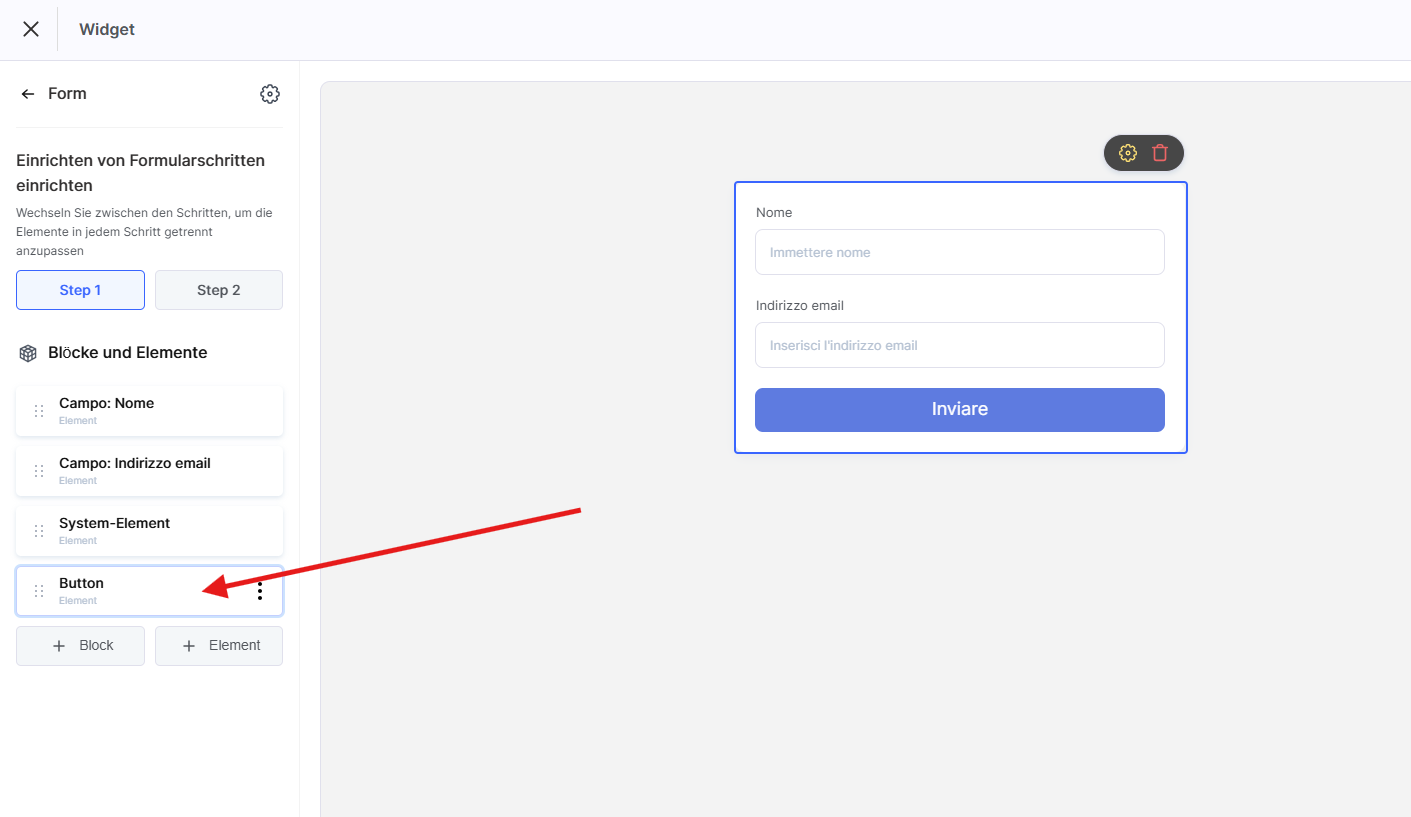Add a new Block
The image size is (1411, 817).
click(80, 646)
